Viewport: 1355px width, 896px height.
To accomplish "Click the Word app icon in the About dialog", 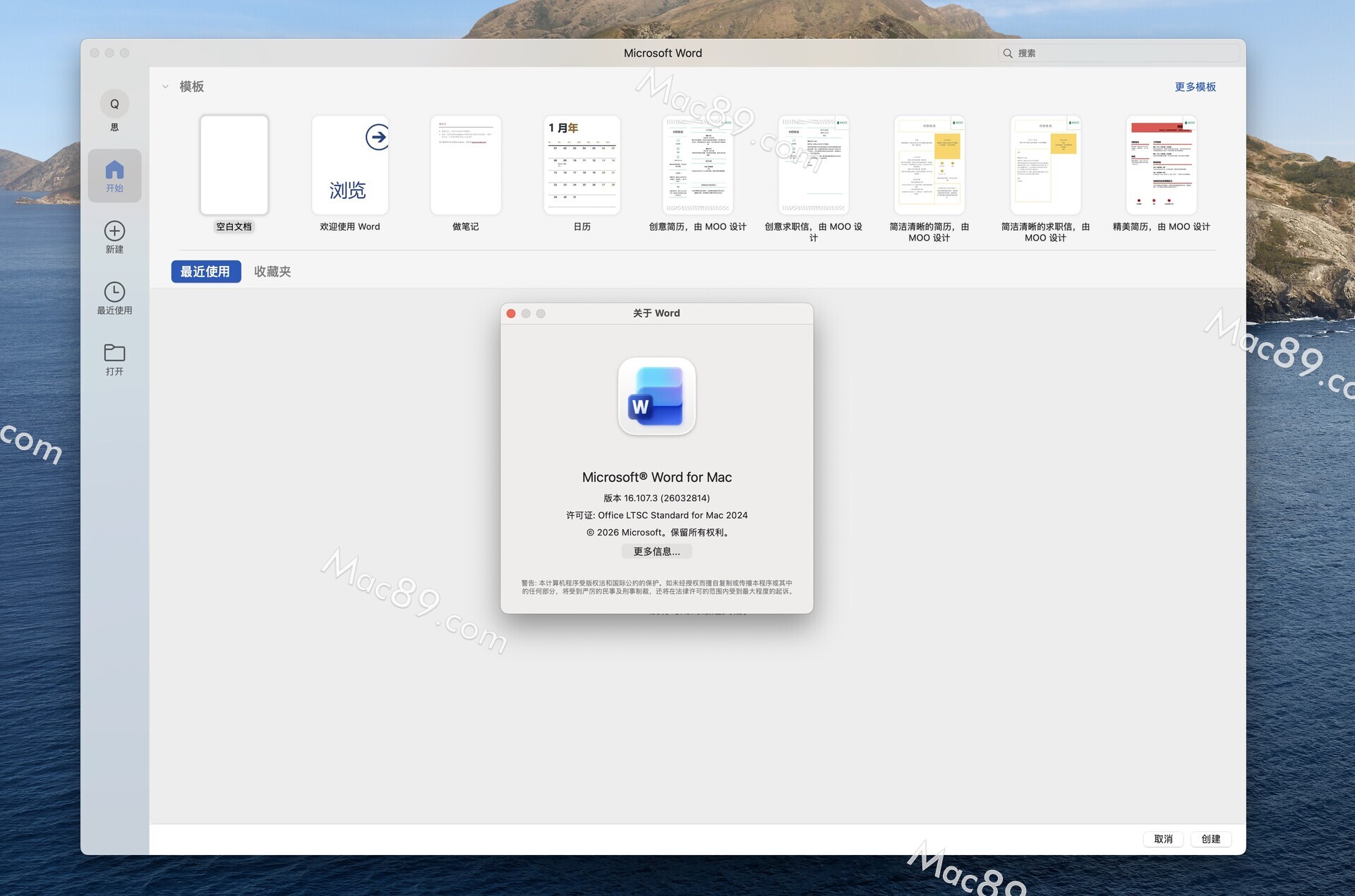I will 656,397.
